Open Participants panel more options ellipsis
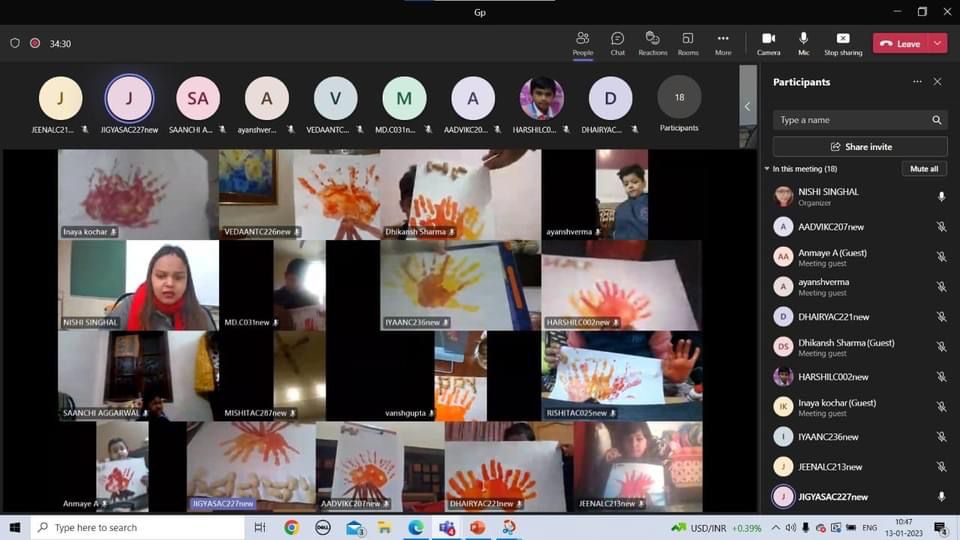 point(917,82)
